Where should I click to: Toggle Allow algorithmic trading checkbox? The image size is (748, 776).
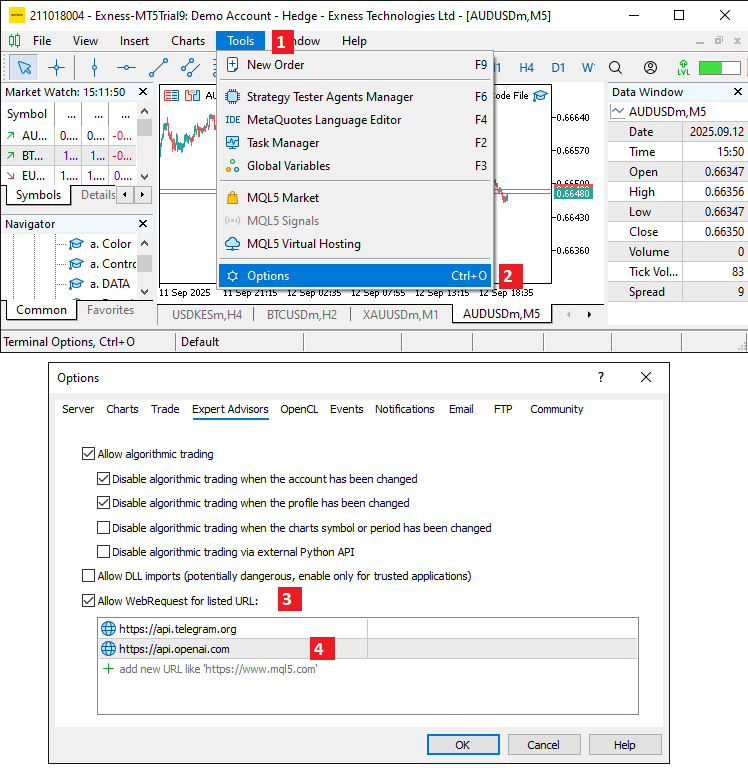(x=88, y=453)
